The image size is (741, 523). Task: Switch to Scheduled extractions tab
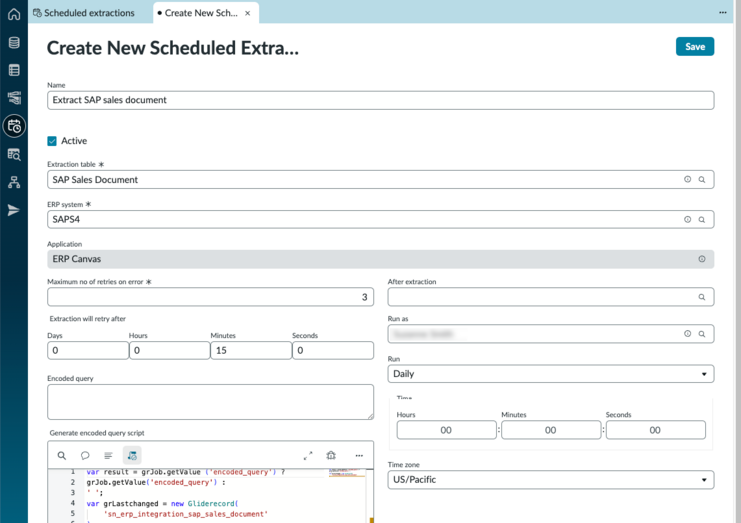click(x=84, y=13)
